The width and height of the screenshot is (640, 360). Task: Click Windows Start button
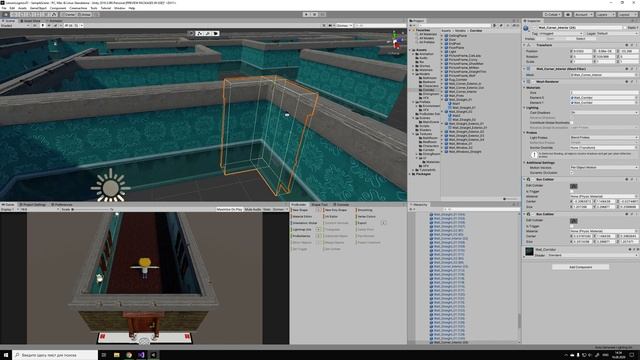click(x=6, y=355)
